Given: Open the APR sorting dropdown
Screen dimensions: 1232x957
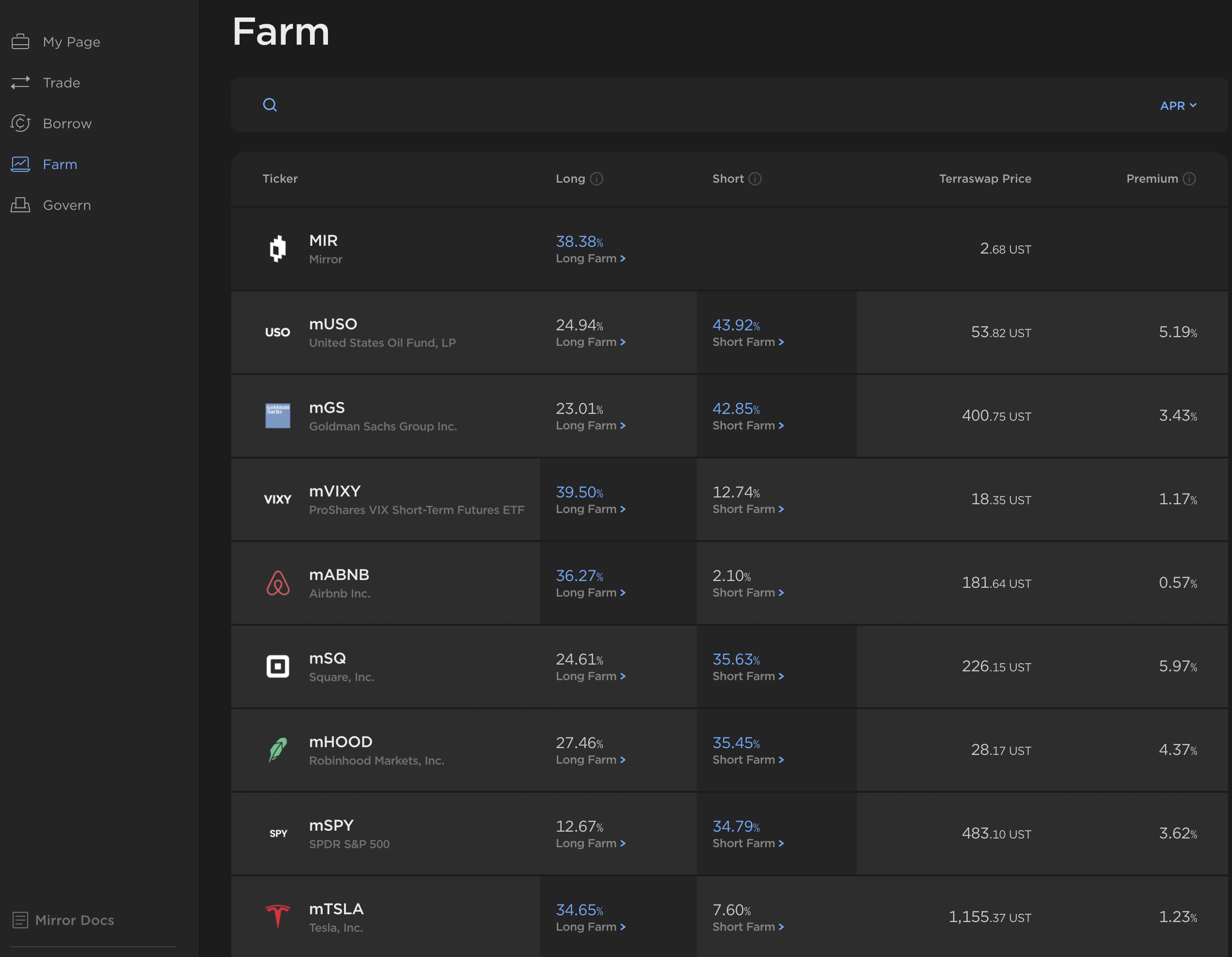Looking at the screenshot, I should click(x=1178, y=105).
